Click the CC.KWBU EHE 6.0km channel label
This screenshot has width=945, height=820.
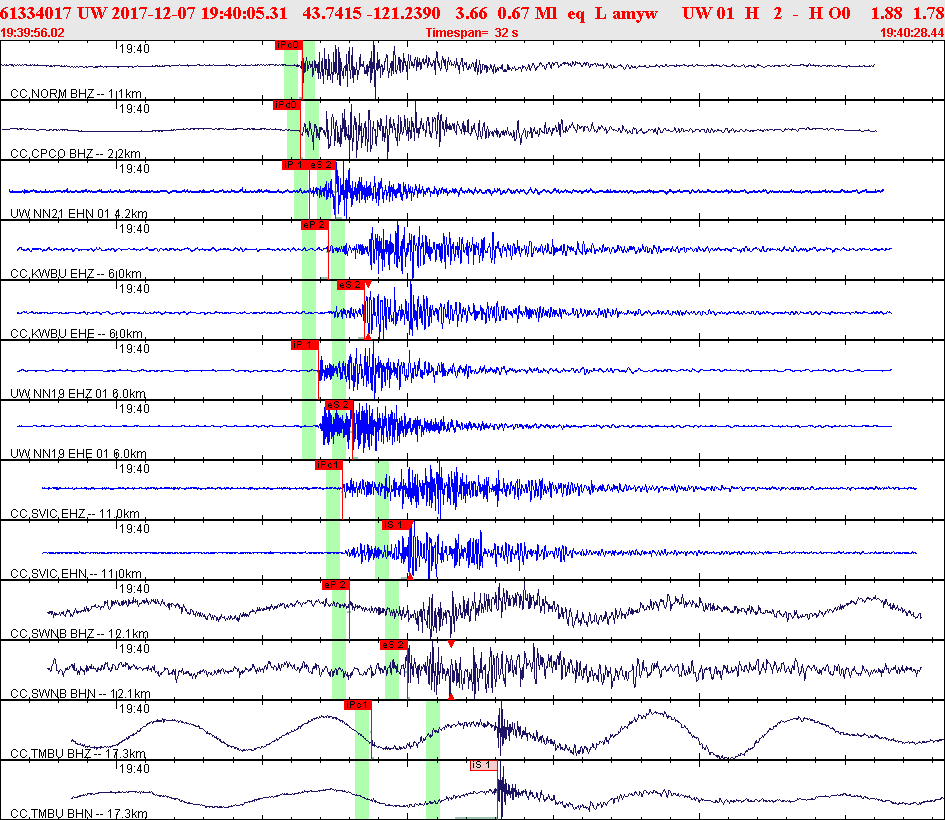click(x=77, y=333)
